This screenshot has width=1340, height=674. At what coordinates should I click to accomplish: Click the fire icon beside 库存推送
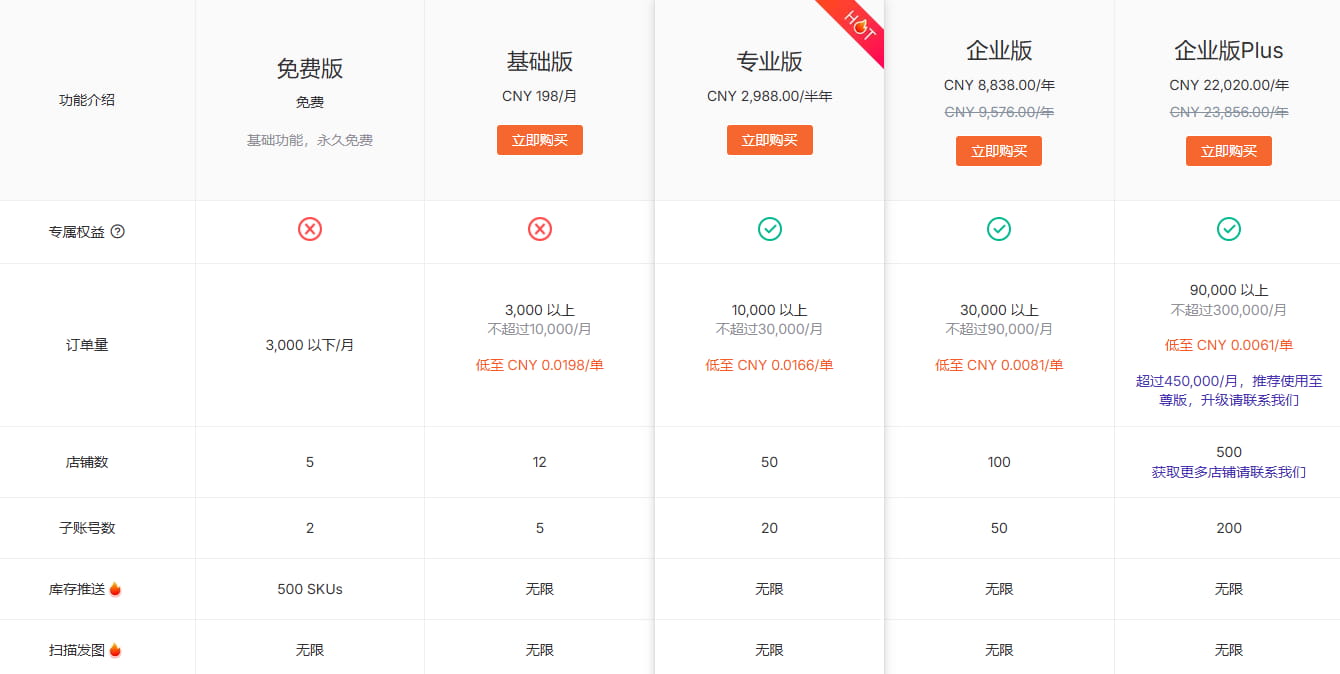point(116,589)
